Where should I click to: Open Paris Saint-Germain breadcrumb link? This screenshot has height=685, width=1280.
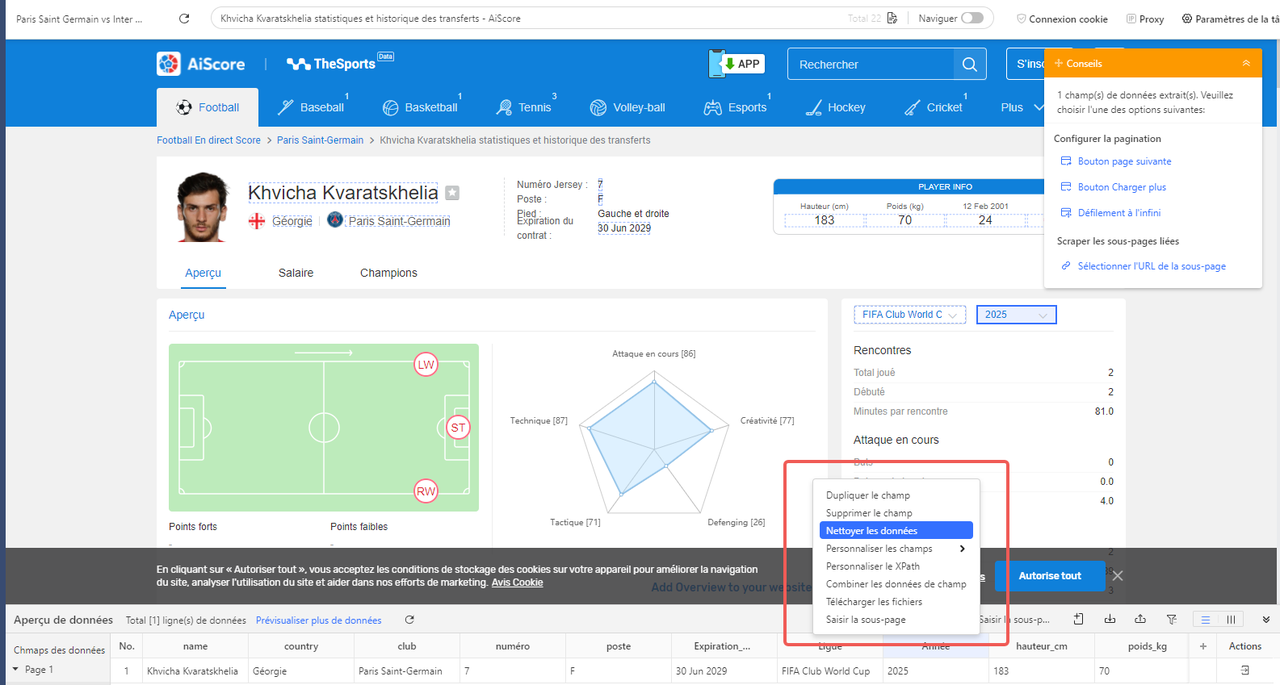pos(320,140)
